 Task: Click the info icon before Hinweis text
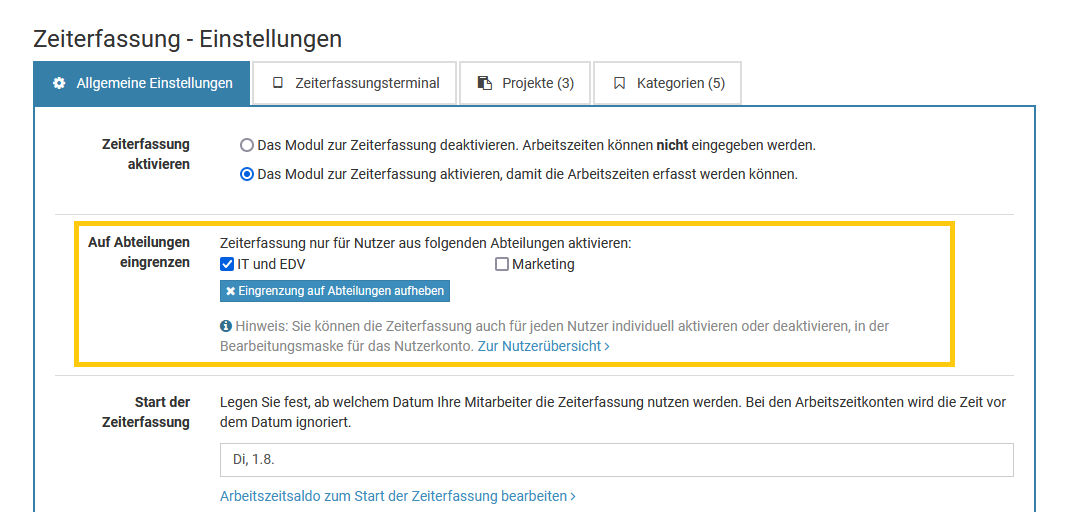click(x=226, y=326)
